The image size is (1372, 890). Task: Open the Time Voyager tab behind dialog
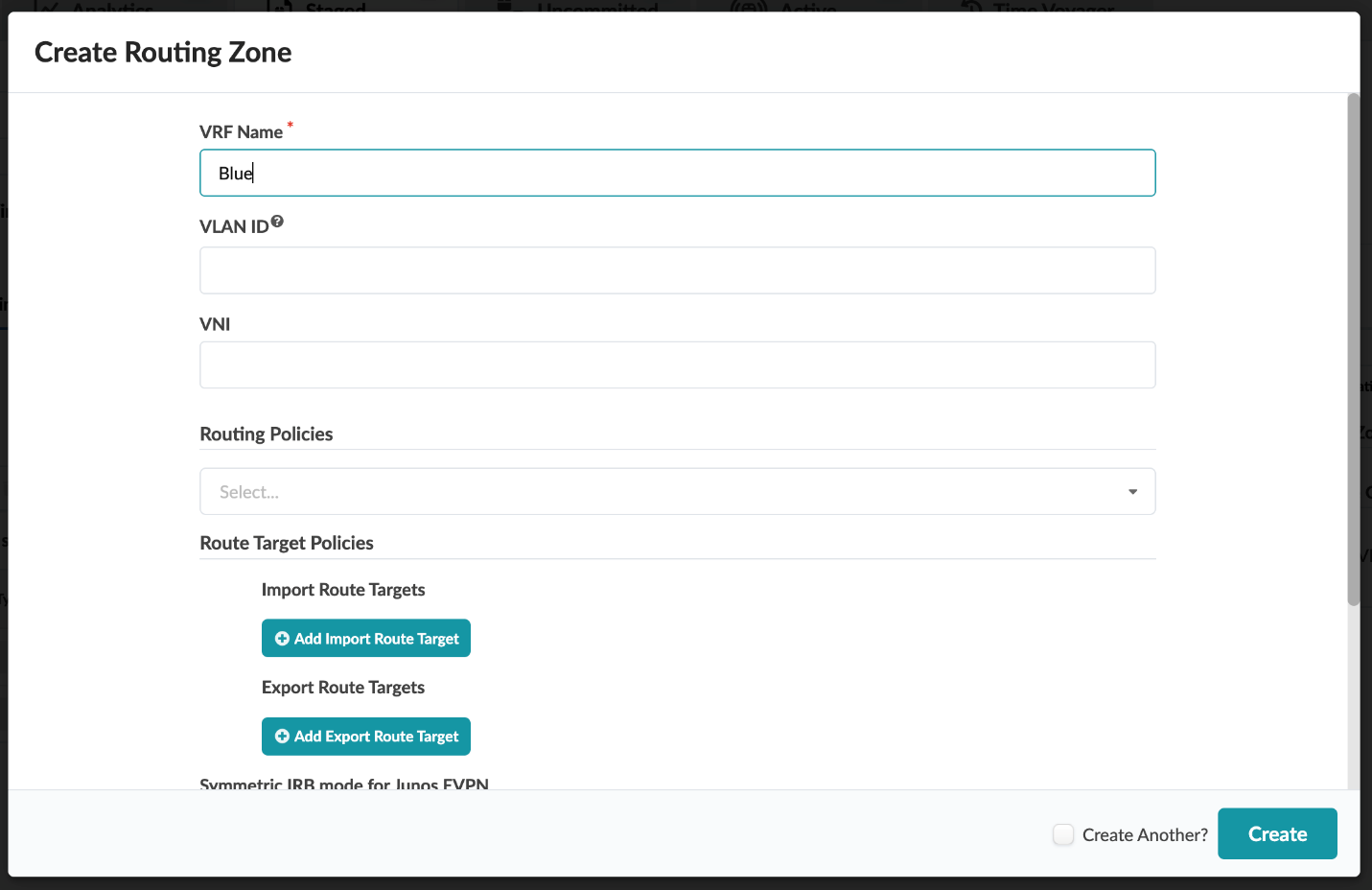click(x=1053, y=7)
